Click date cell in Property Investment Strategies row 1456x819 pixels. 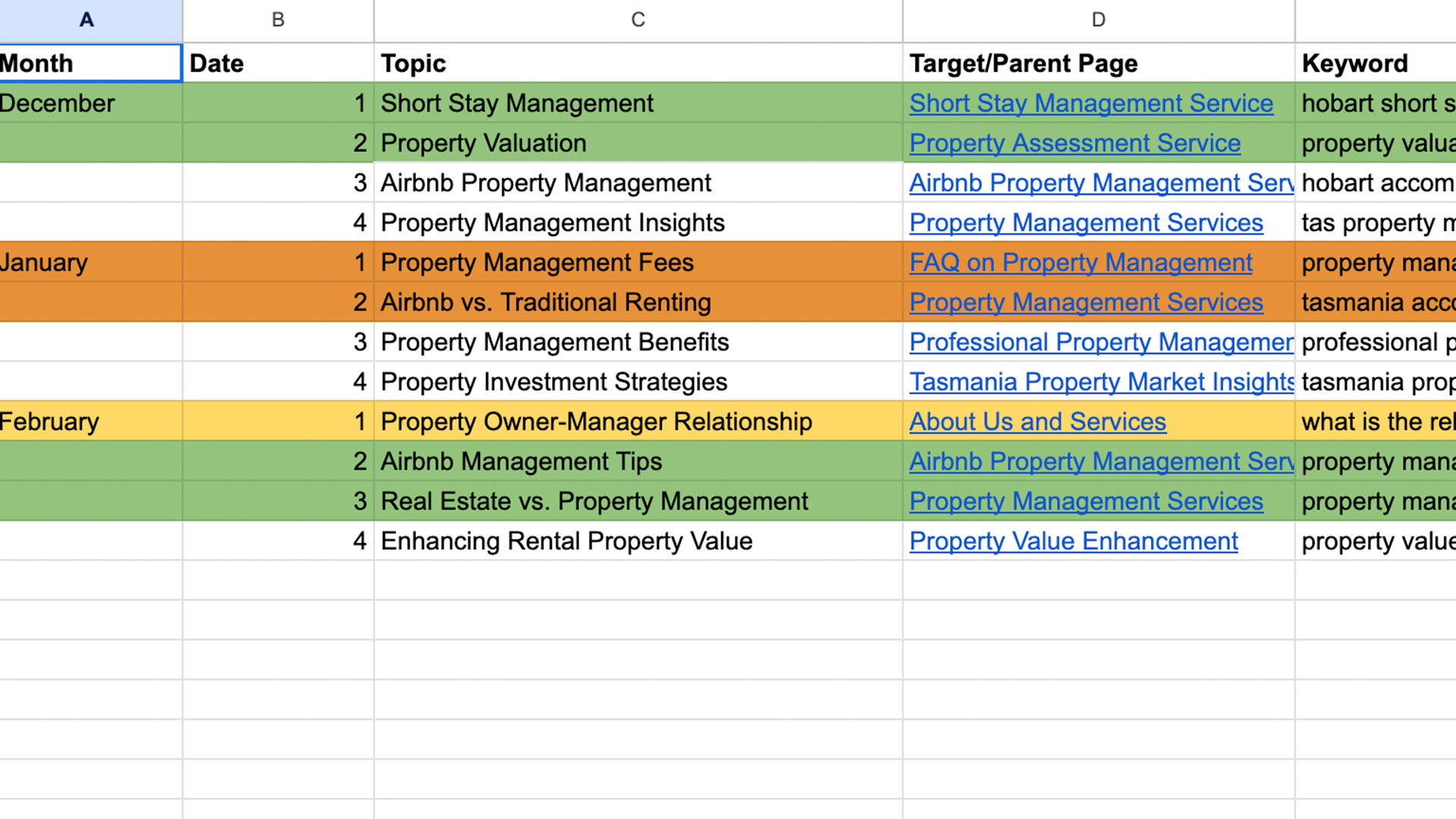click(278, 382)
